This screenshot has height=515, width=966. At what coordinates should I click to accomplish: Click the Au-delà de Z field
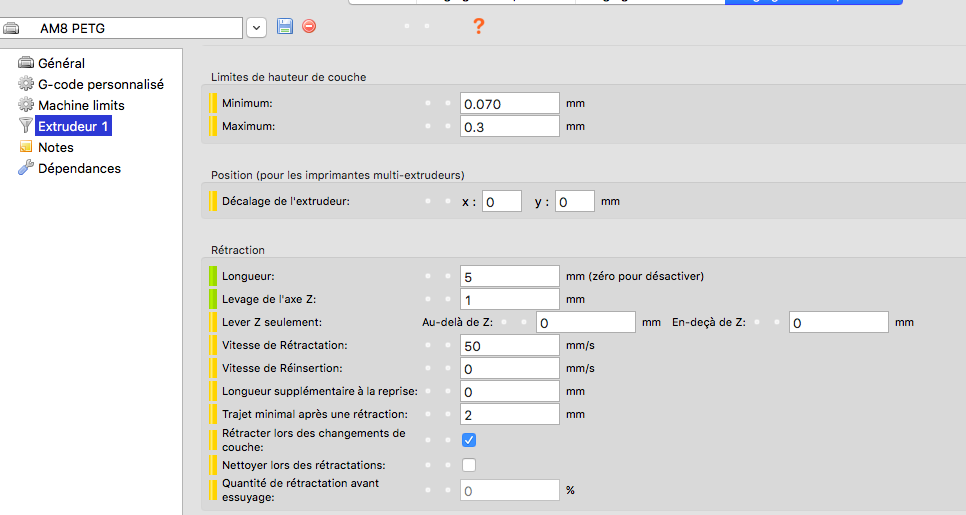586,322
